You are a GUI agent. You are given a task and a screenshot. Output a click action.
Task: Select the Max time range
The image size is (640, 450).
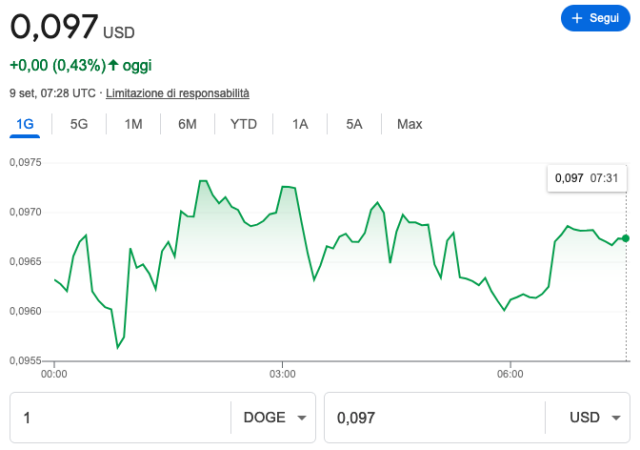click(x=409, y=124)
